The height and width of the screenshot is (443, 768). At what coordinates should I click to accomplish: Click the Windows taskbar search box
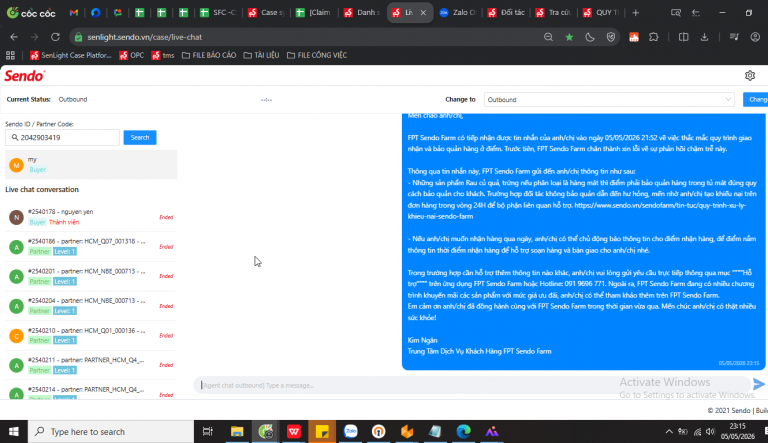click(x=111, y=431)
